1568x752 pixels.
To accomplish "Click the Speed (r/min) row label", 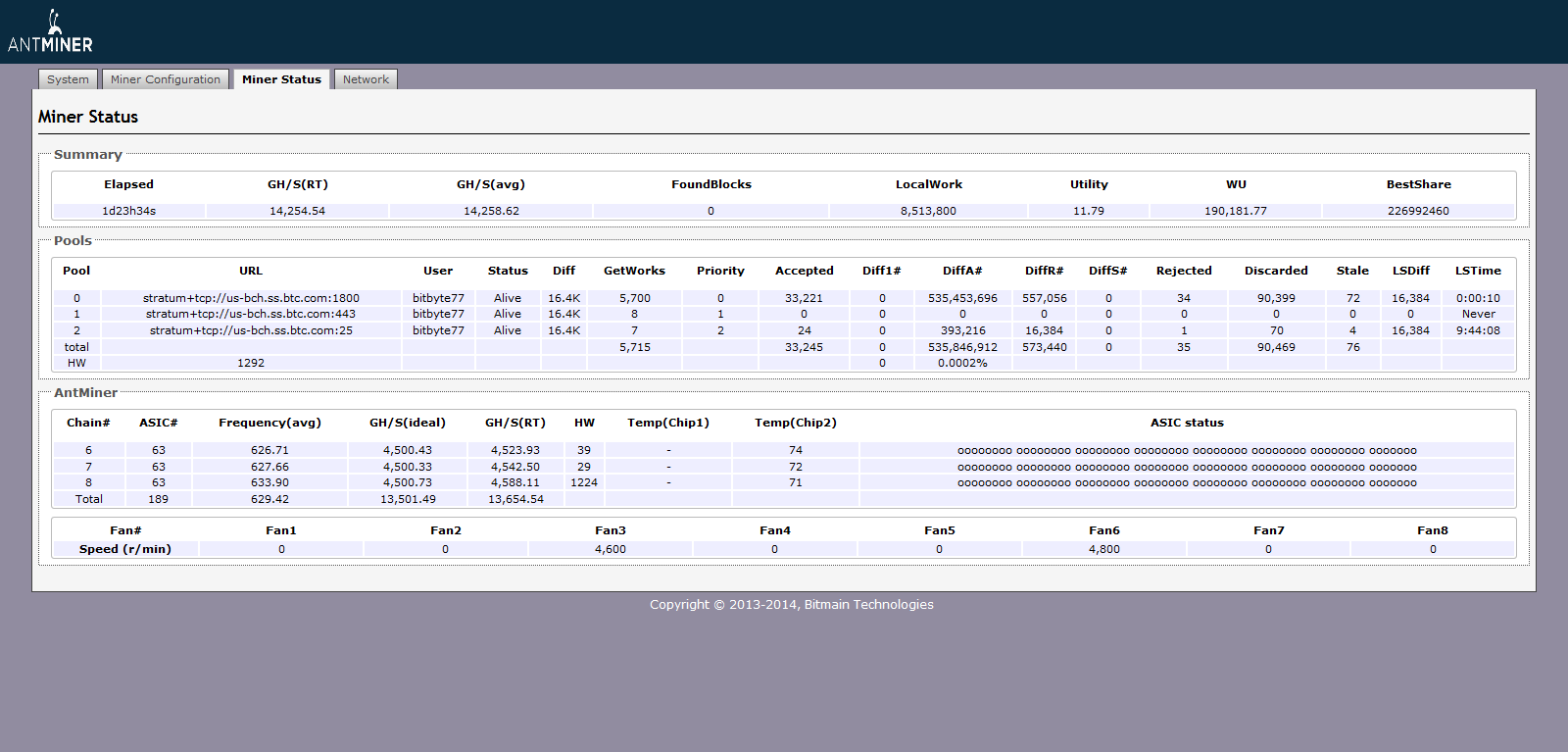I will pos(124,549).
